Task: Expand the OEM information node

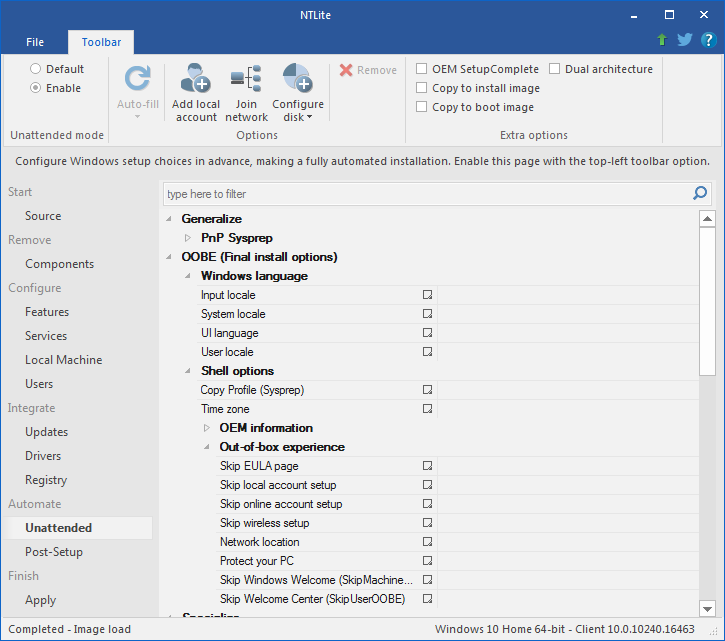Action: tap(207, 428)
